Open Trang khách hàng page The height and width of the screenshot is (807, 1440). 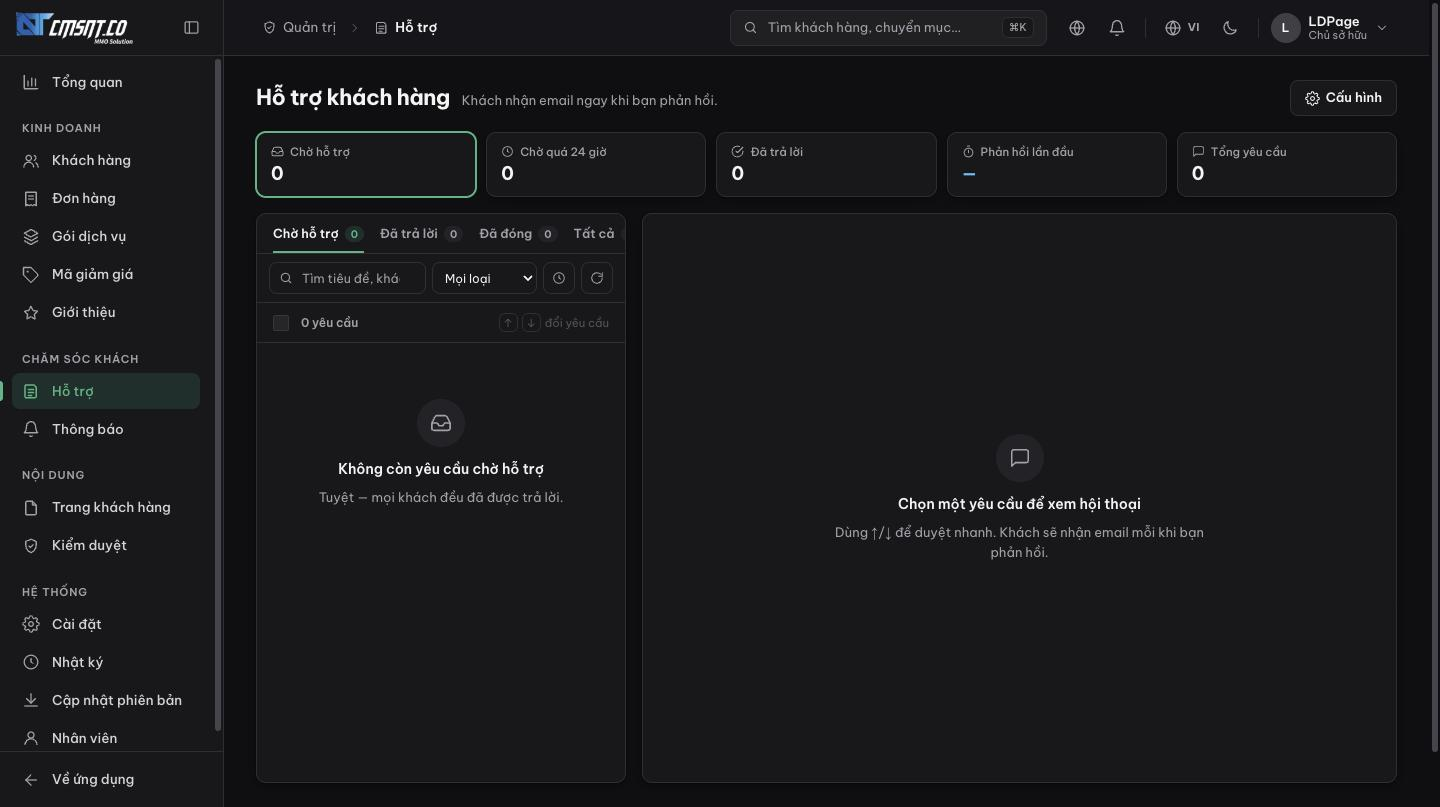(x=106, y=507)
